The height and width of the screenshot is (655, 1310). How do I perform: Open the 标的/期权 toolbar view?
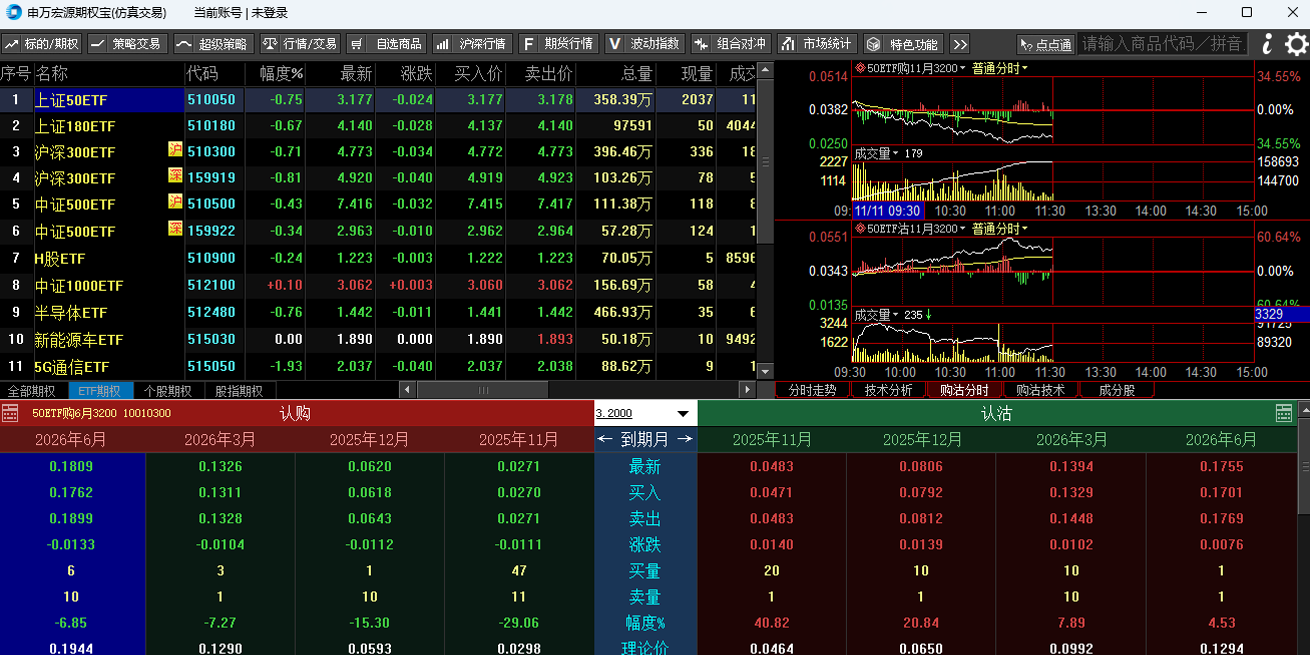pyautogui.click(x=42, y=44)
